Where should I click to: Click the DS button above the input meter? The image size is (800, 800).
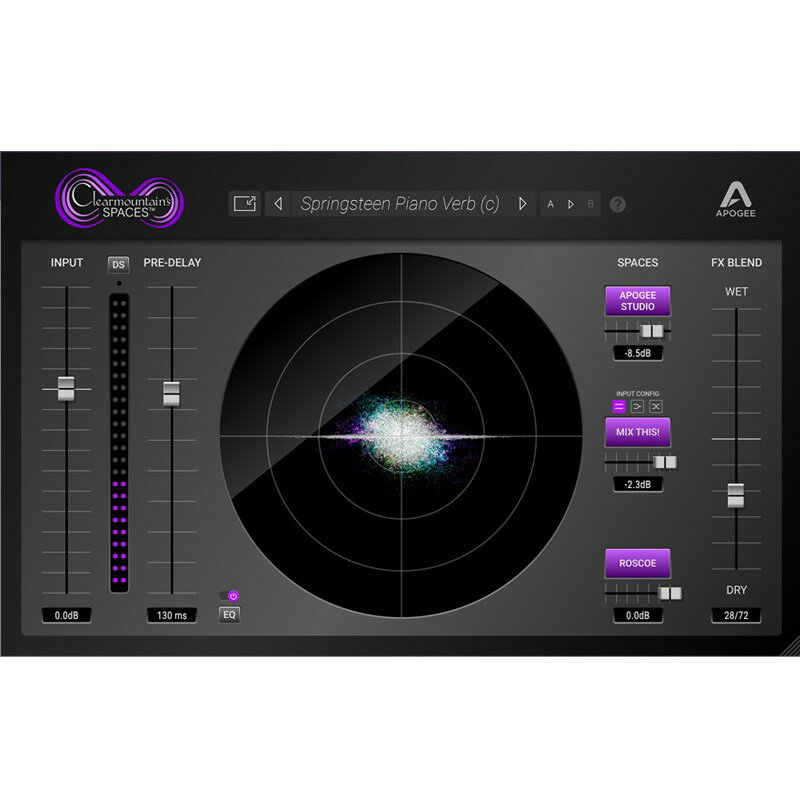tap(117, 263)
